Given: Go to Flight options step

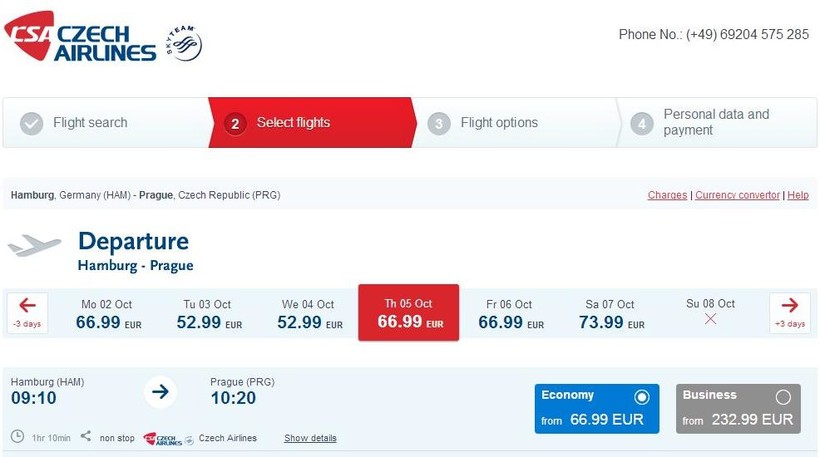Looking at the screenshot, I should pos(499,123).
